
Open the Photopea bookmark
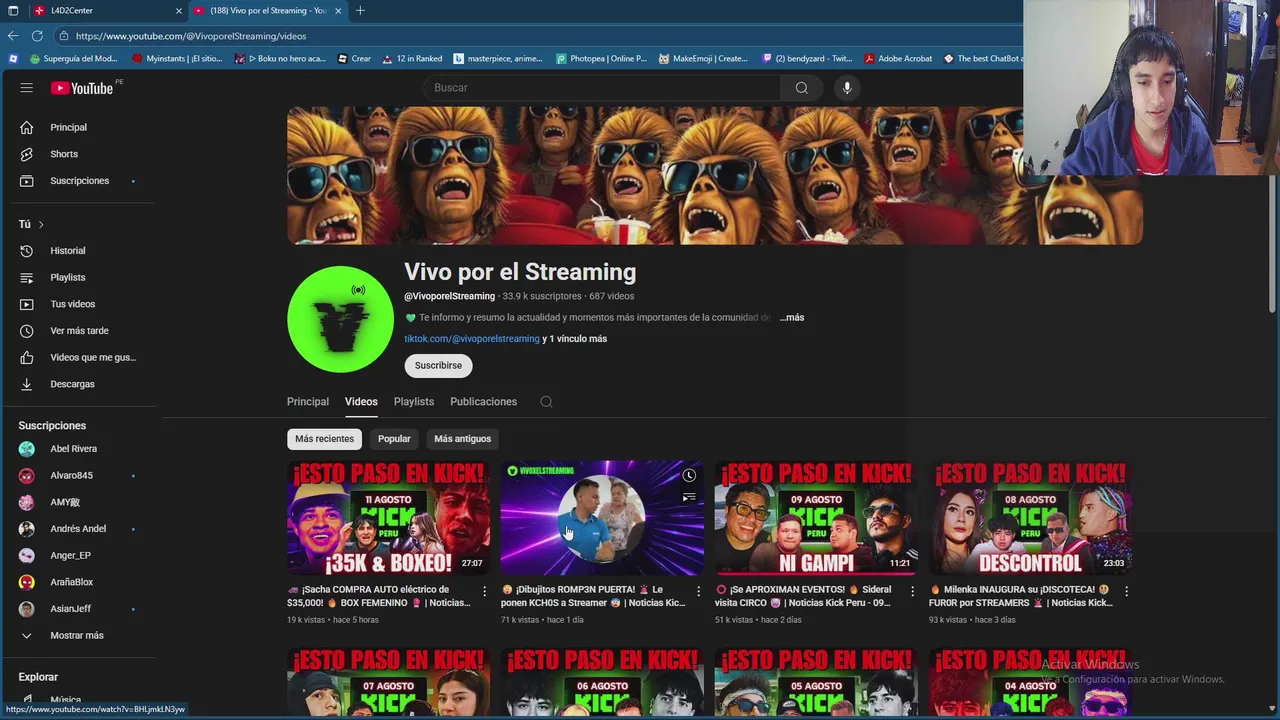(x=601, y=59)
